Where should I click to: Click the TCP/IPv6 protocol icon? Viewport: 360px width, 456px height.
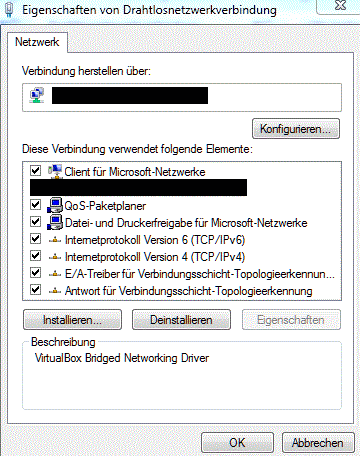click(55, 240)
